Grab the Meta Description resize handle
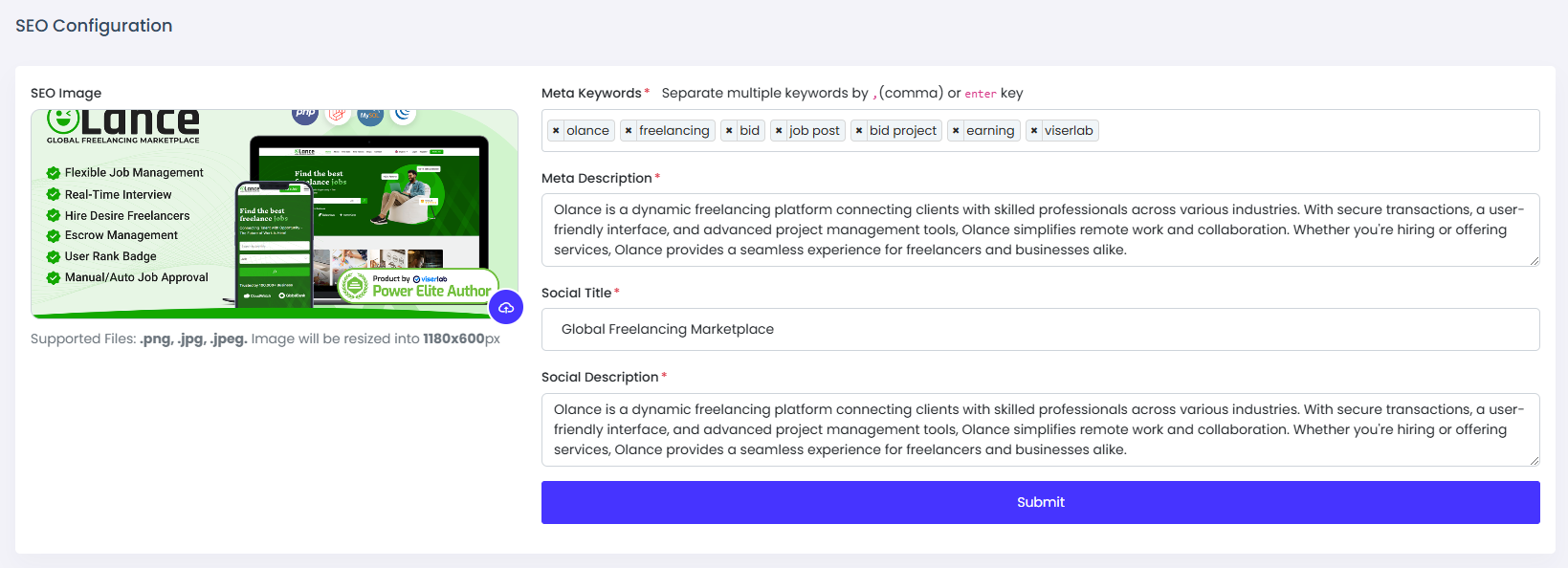The image size is (1568, 568). click(1534, 261)
